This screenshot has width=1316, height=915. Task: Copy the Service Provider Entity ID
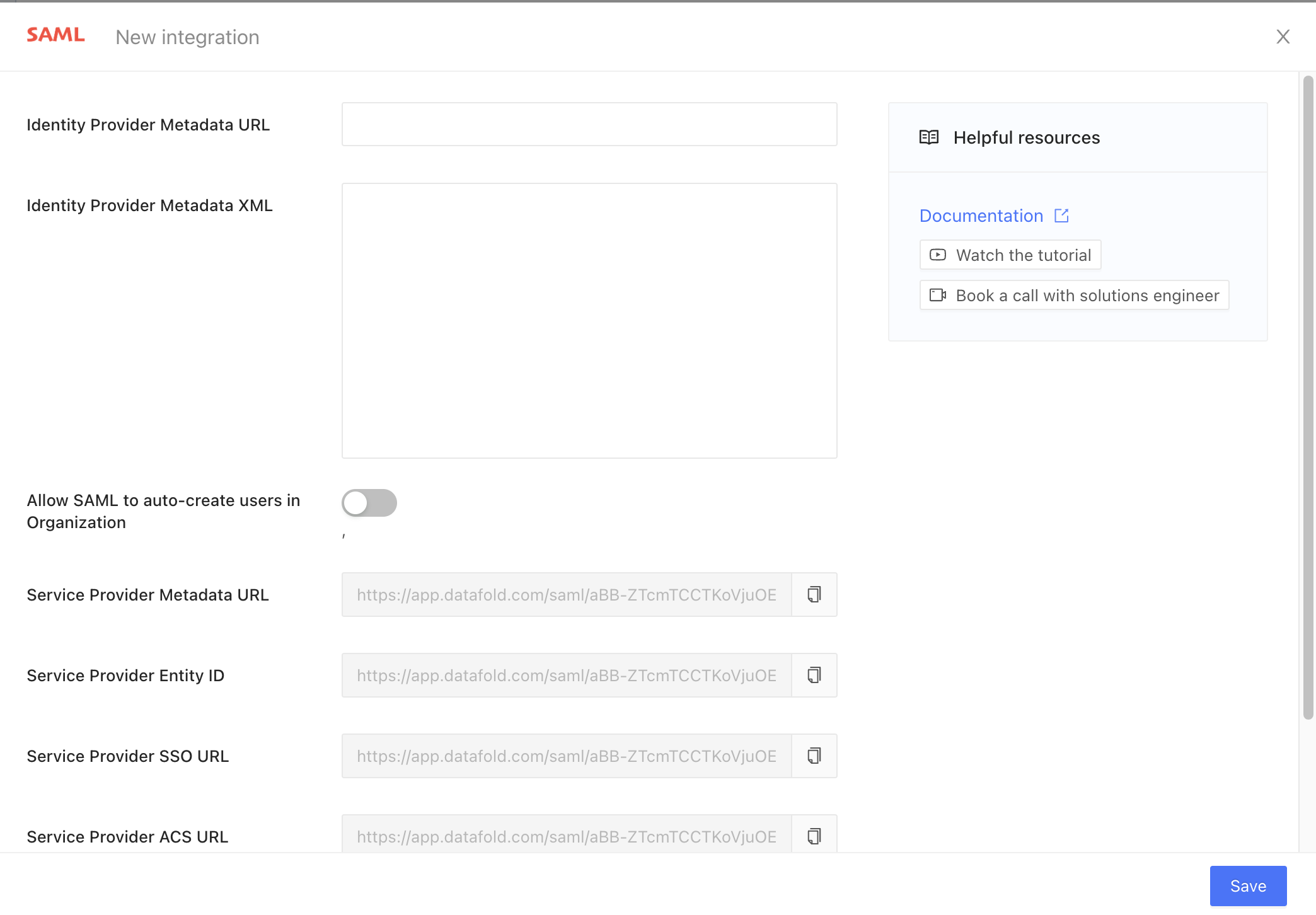pyautogui.click(x=814, y=675)
